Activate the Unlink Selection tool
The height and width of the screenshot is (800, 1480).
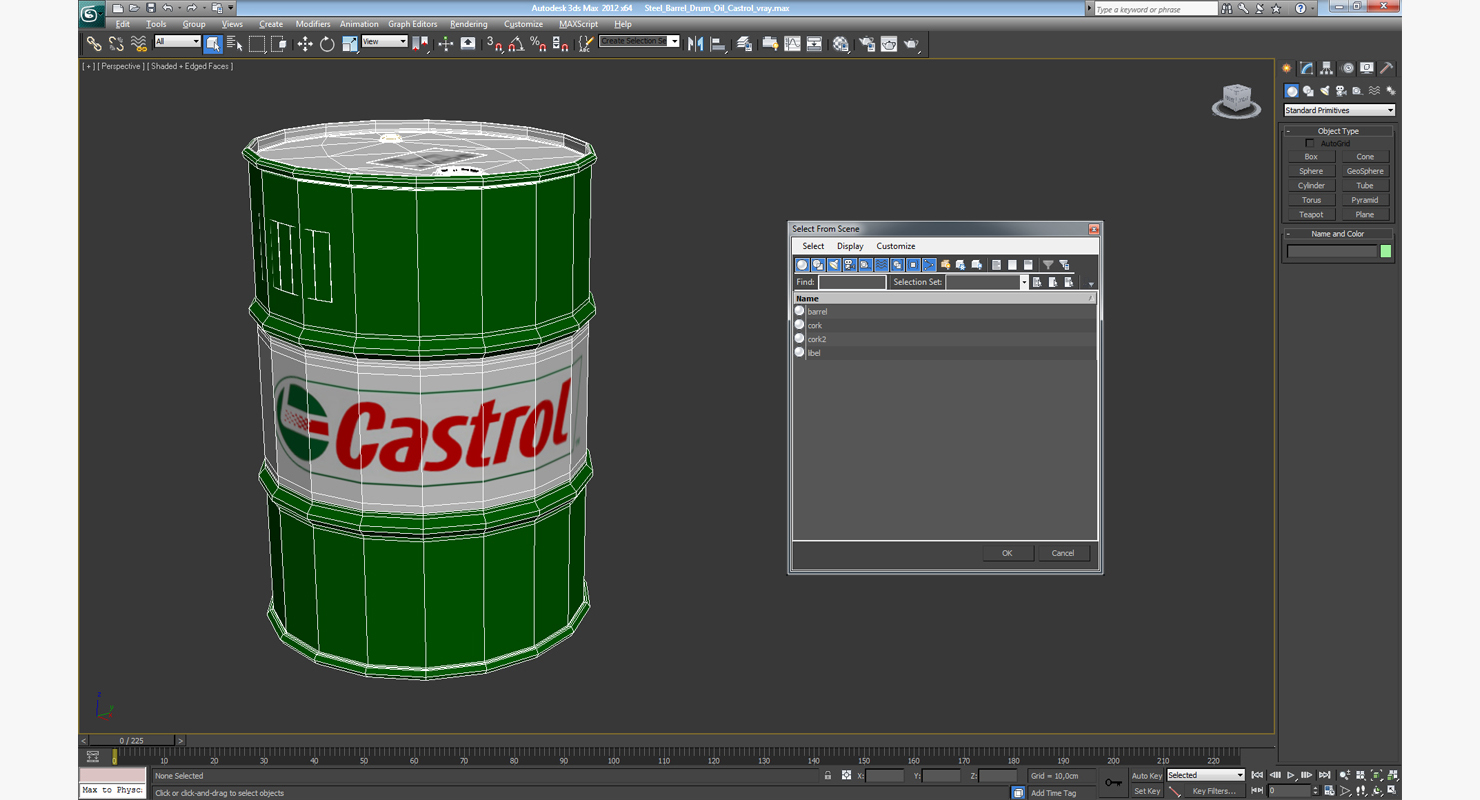tap(116, 43)
